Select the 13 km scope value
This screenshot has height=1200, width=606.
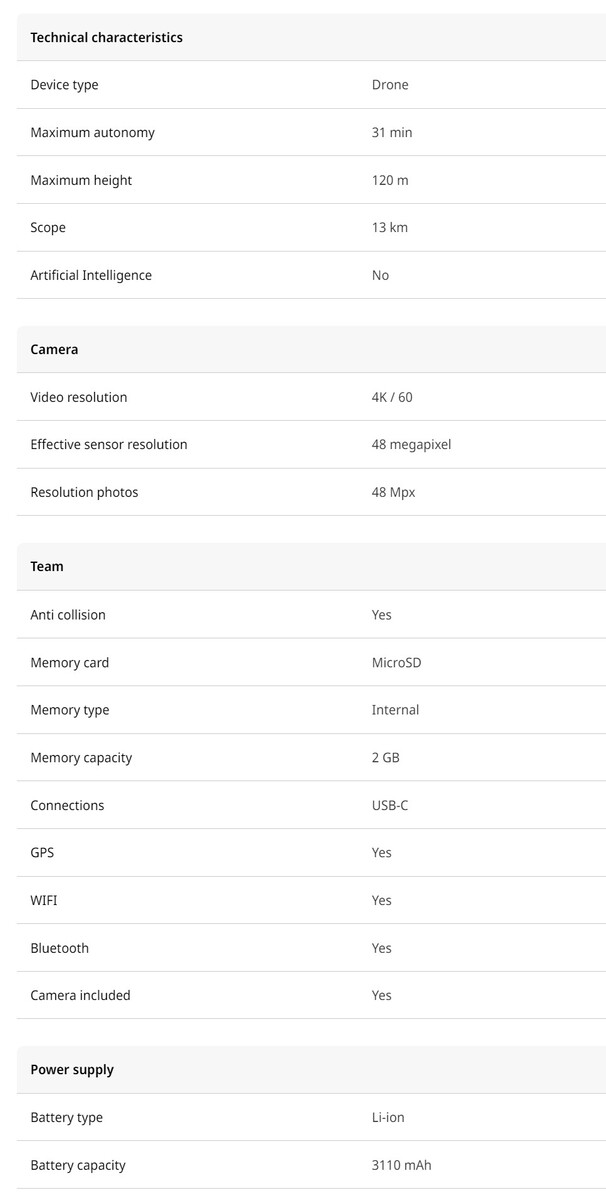click(x=390, y=227)
